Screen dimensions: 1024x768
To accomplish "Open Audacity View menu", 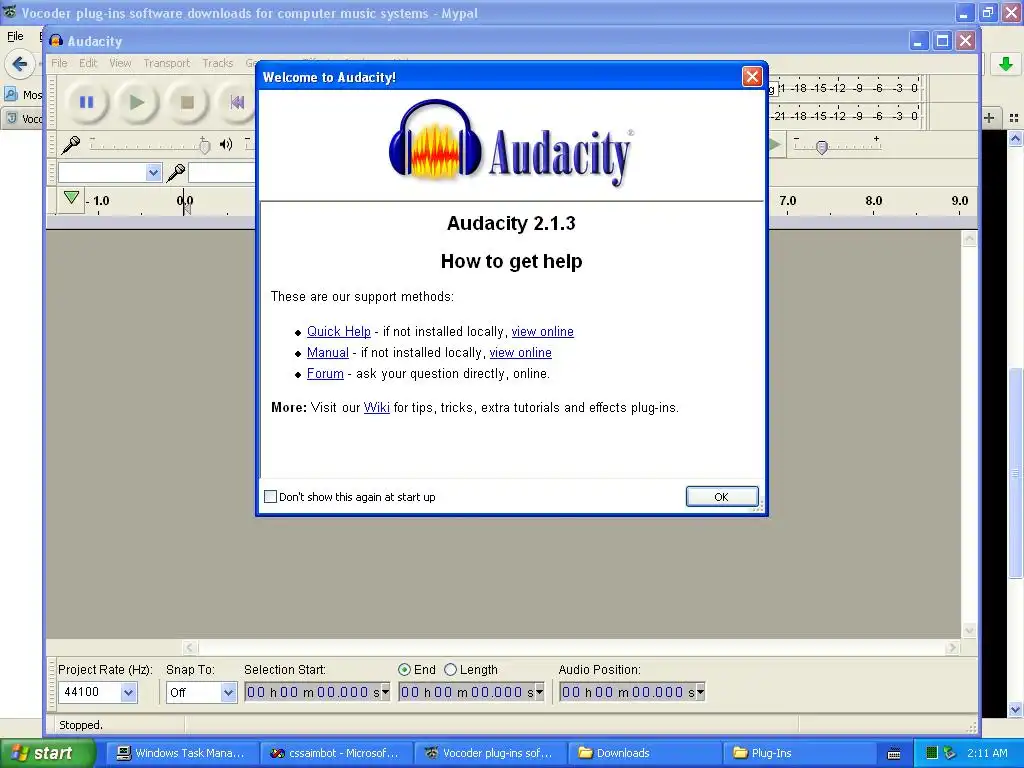I will coord(120,63).
